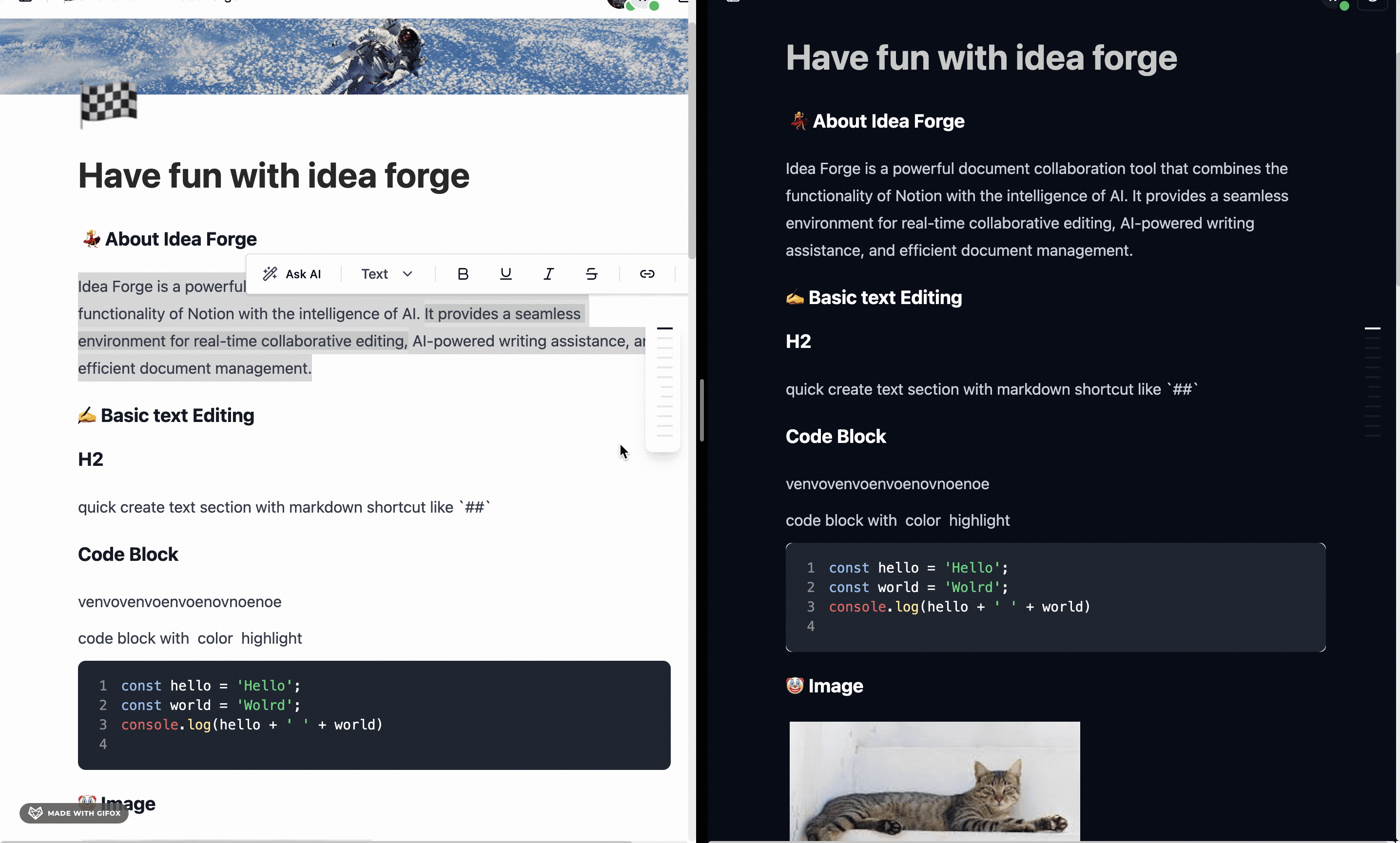Click the 'Code Block' heading in the light pane
The width and height of the screenshot is (1400, 843).
[x=128, y=555]
